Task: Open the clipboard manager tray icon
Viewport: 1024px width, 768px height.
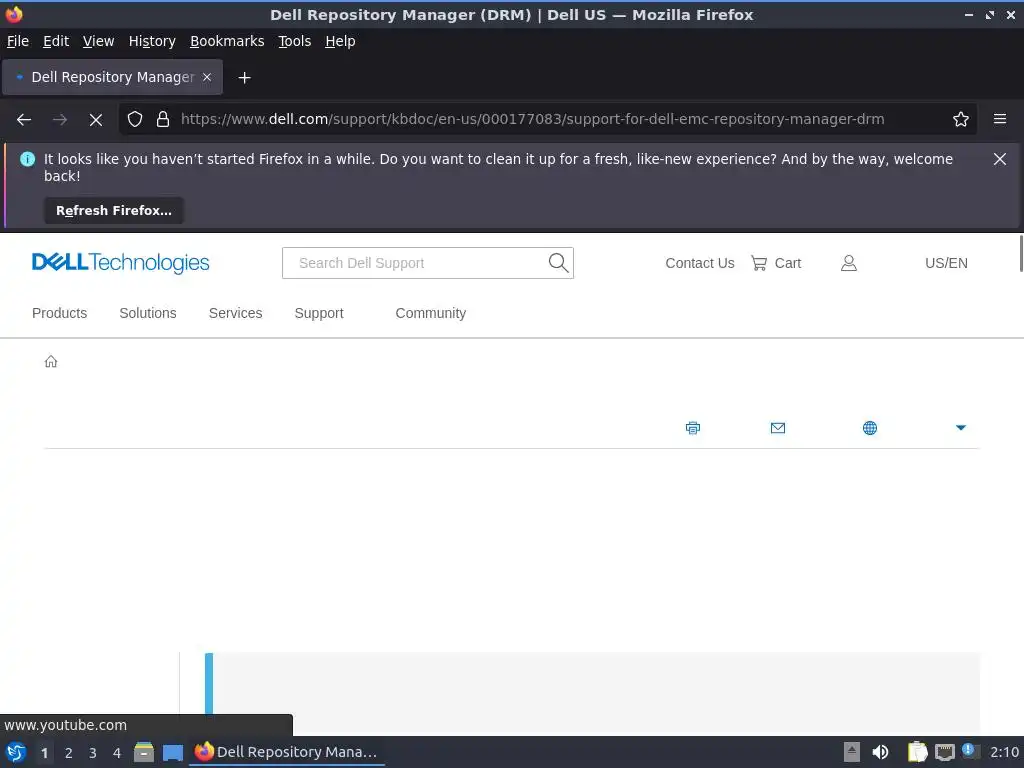Action: 917,752
